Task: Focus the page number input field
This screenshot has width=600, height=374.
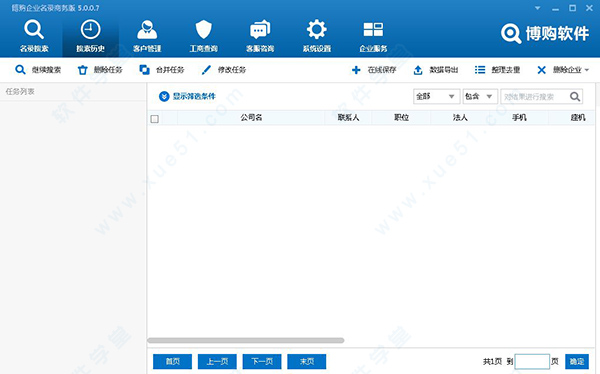Action: [x=532, y=361]
